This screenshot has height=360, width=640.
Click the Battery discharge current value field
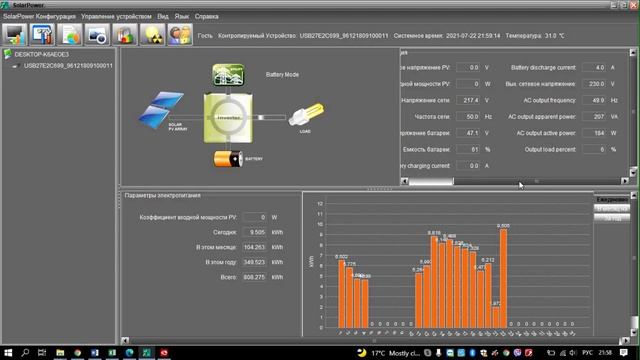pos(594,67)
